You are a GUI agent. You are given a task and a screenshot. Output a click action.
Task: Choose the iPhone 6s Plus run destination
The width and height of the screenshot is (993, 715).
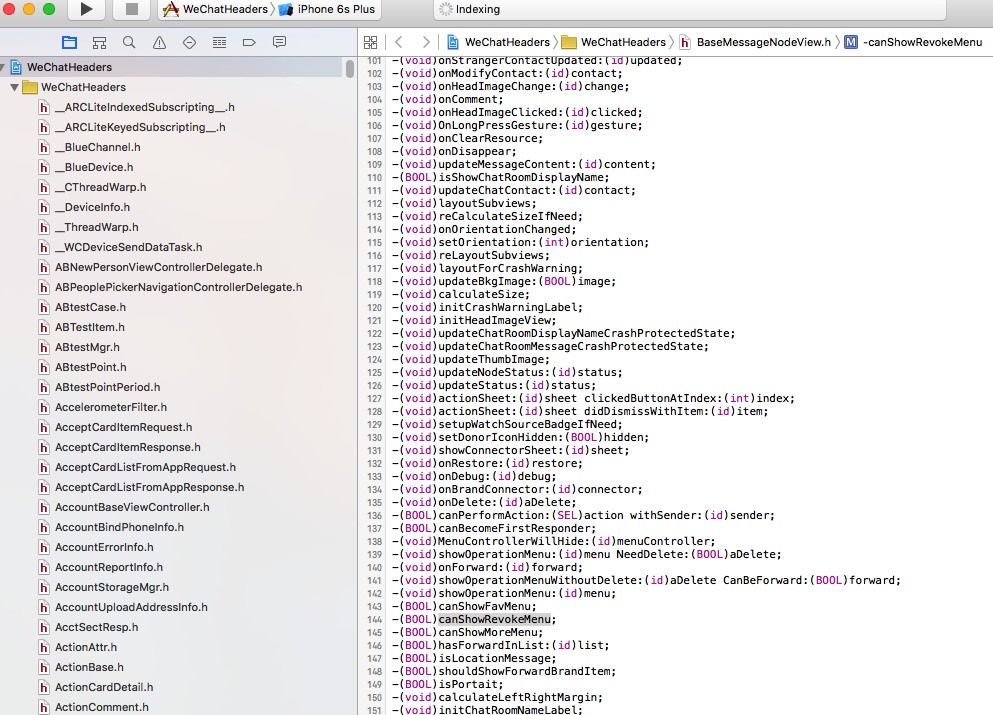tap(327, 9)
